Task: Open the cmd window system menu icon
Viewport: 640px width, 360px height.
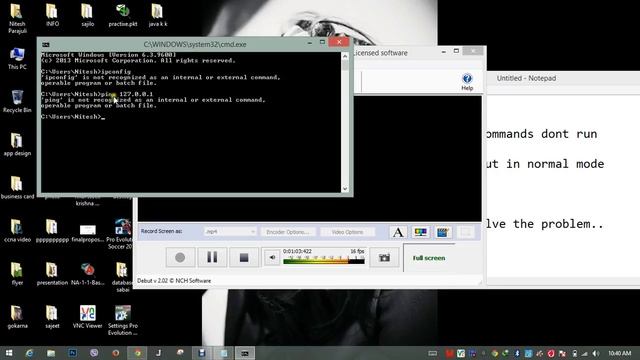Action: click(x=46, y=44)
